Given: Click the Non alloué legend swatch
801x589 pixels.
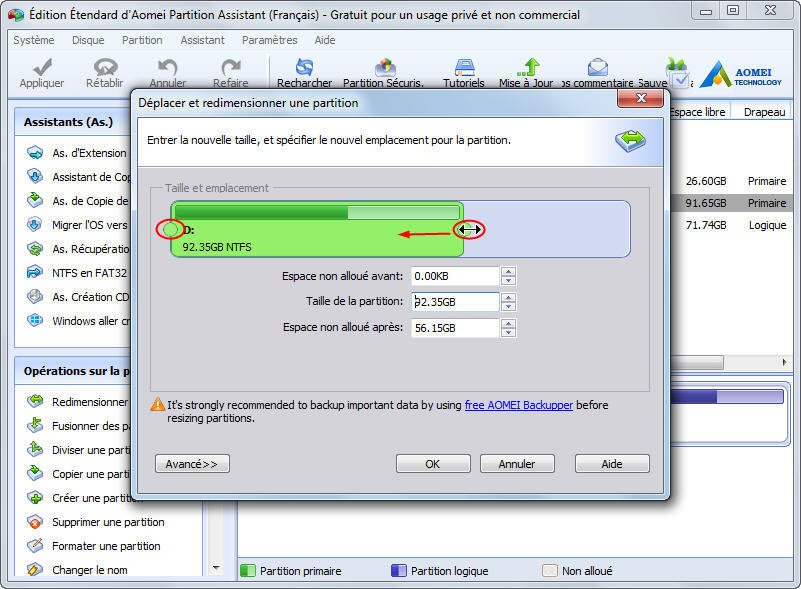Looking at the screenshot, I should pyautogui.click(x=550, y=570).
